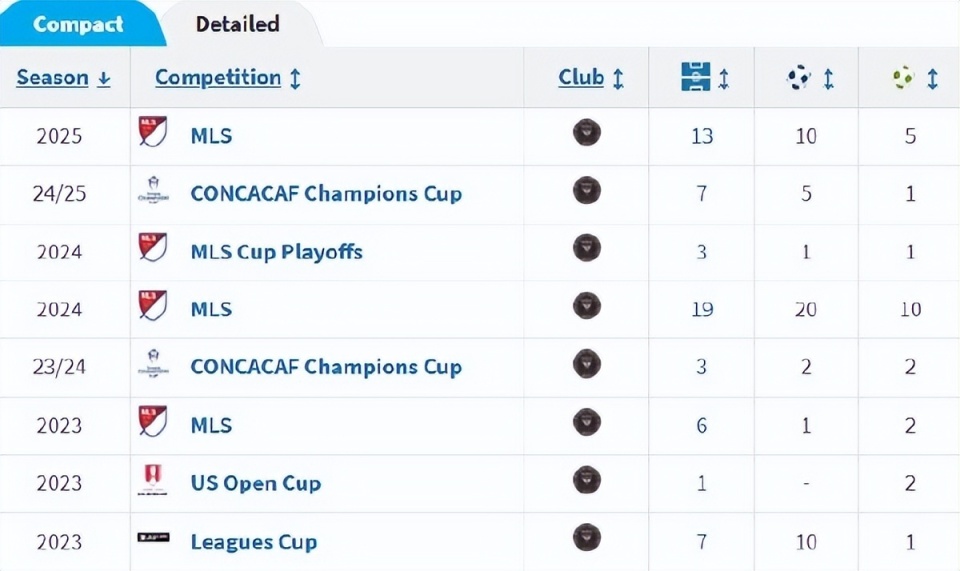This screenshot has height=571, width=960.
Task: Sort by assists green ball icon
Action: 904,78
